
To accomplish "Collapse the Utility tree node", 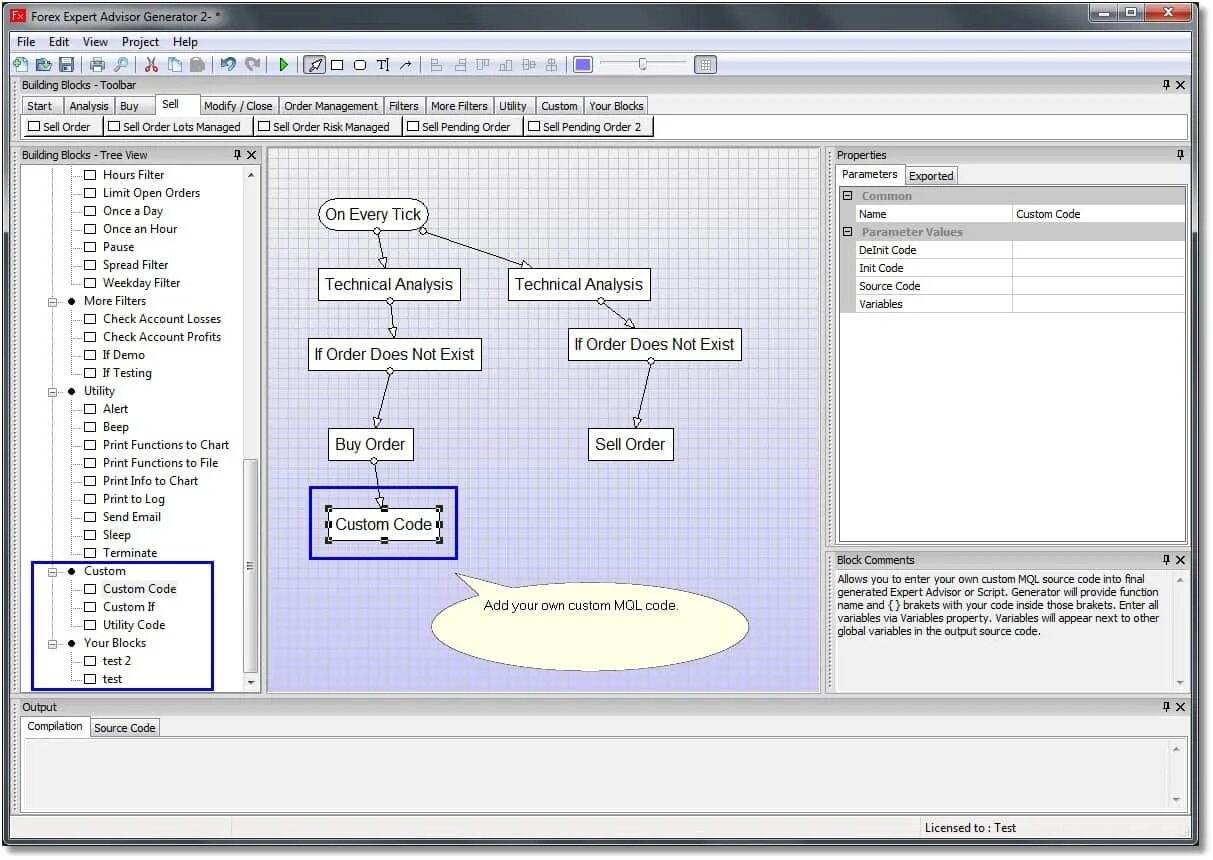I will pos(53,391).
